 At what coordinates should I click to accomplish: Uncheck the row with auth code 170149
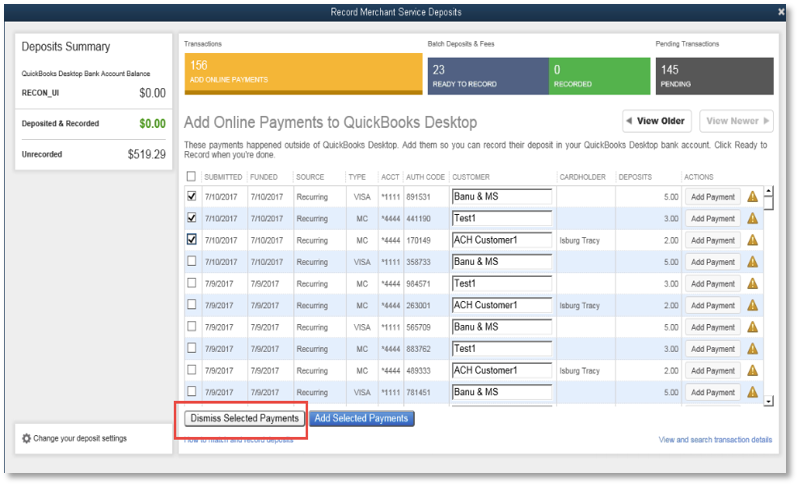pos(192,239)
